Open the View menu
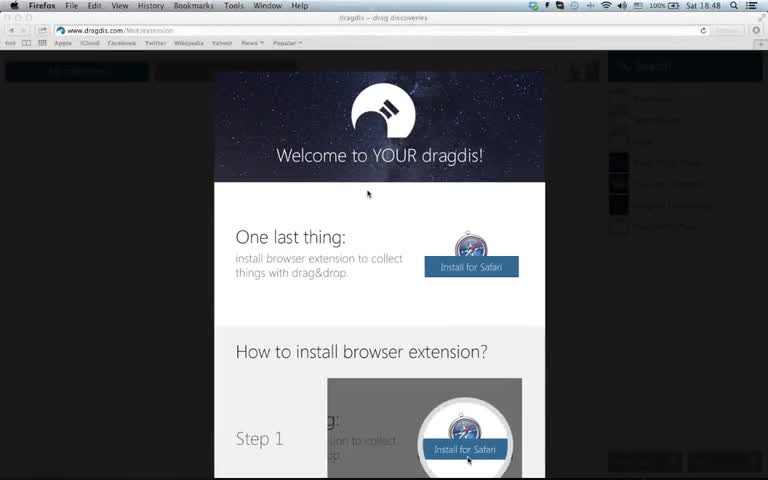 120,6
